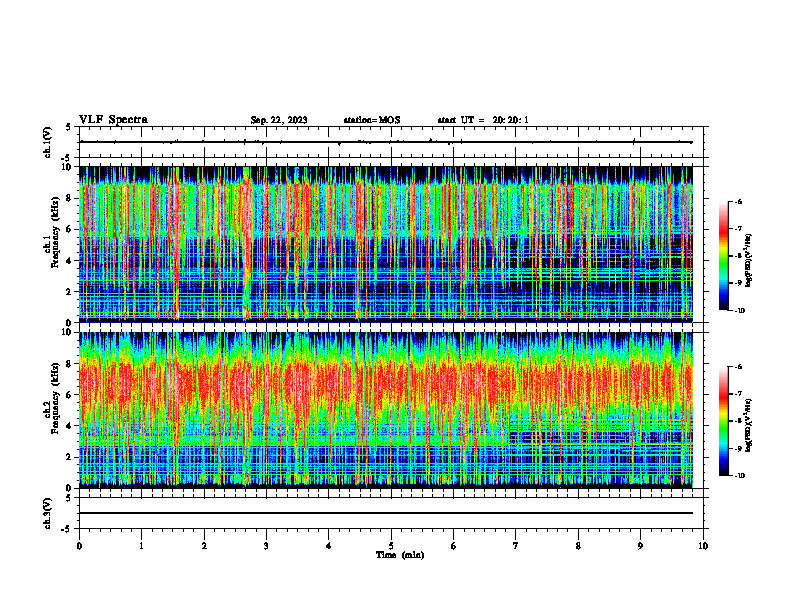This screenshot has height=612, width=792.
Task: Click the "8" kHz tick on ch.1 spectrogram axis
Action: coord(70,198)
